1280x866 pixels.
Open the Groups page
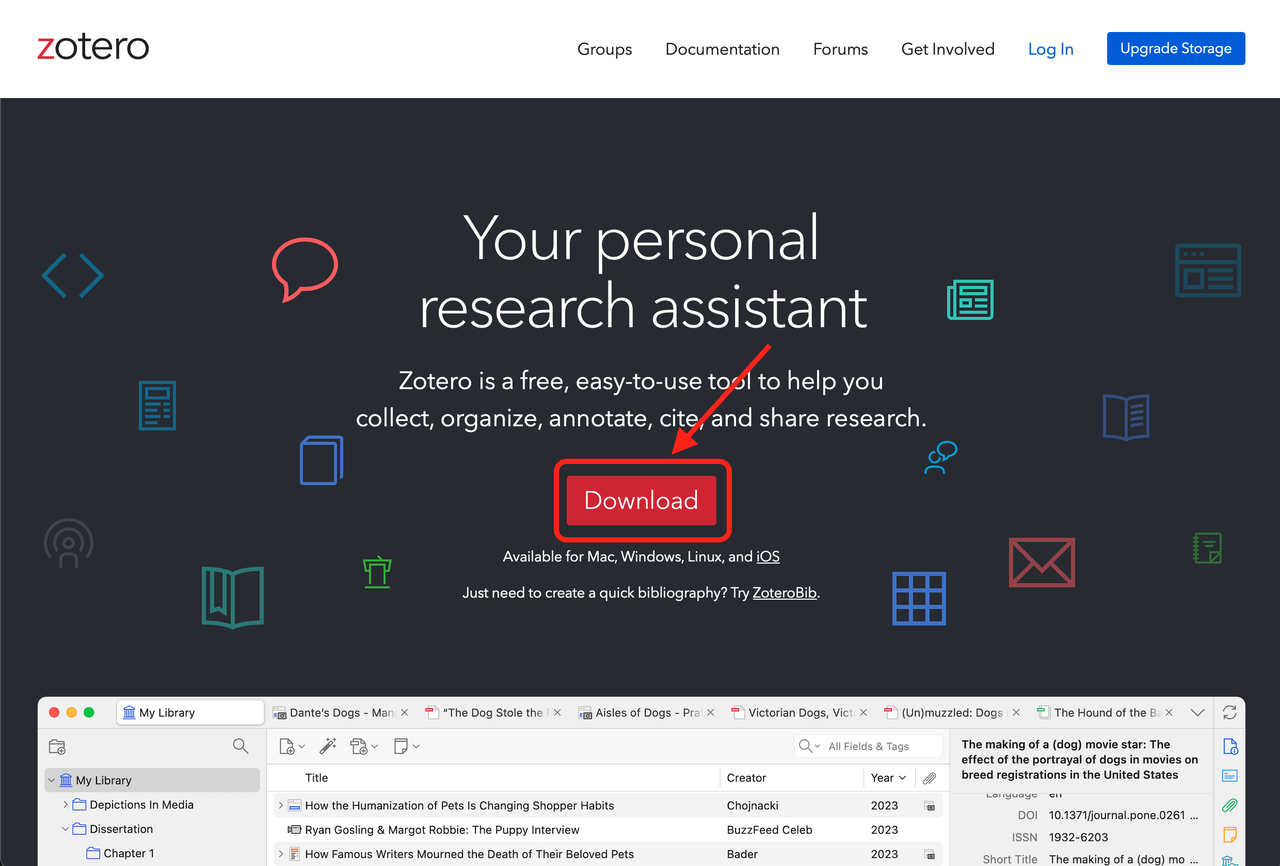[x=605, y=49]
